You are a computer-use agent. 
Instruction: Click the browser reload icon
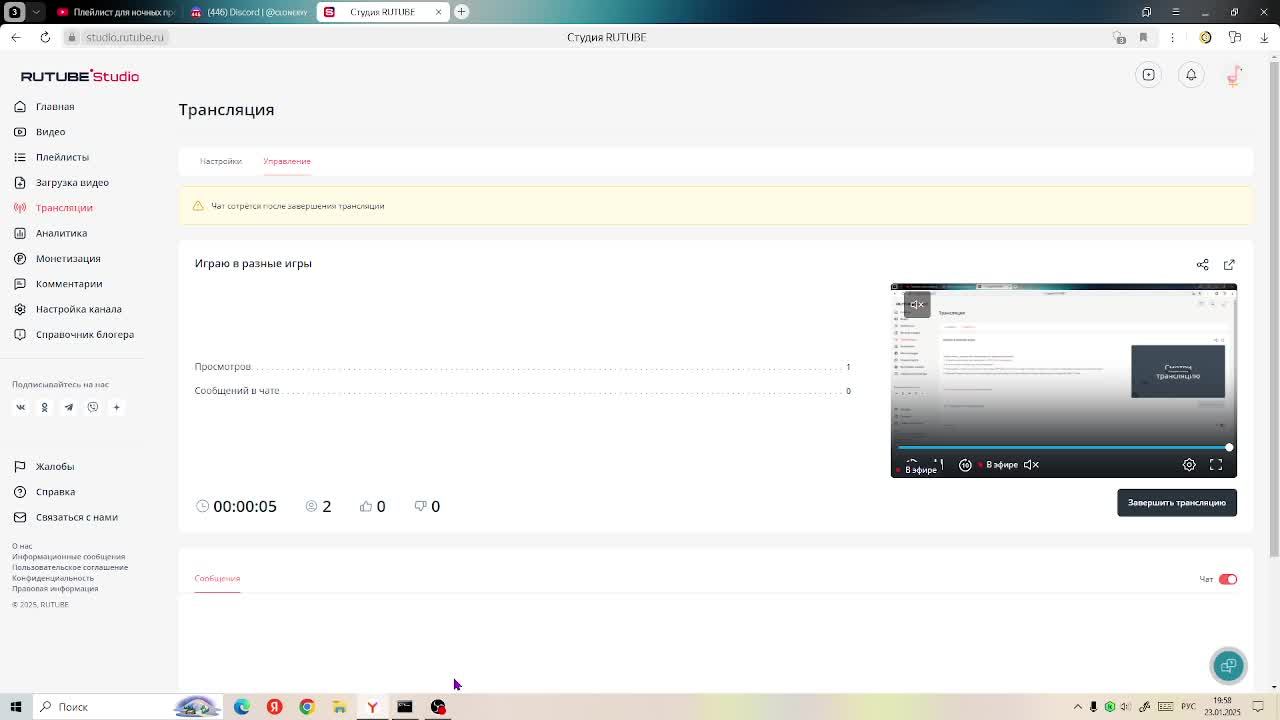[45, 37]
